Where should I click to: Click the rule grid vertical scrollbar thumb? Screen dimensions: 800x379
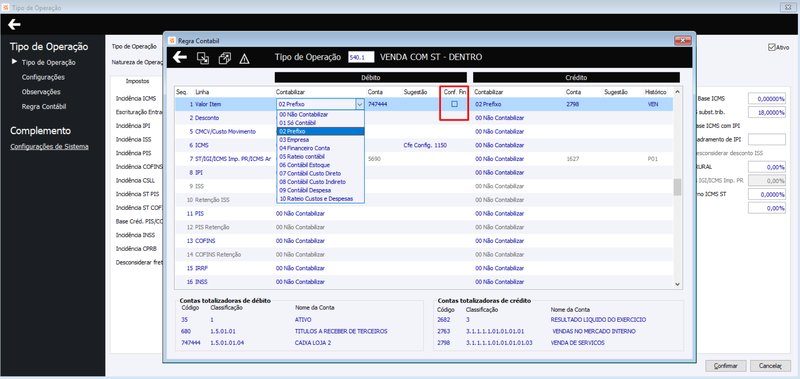tap(678, 187)
